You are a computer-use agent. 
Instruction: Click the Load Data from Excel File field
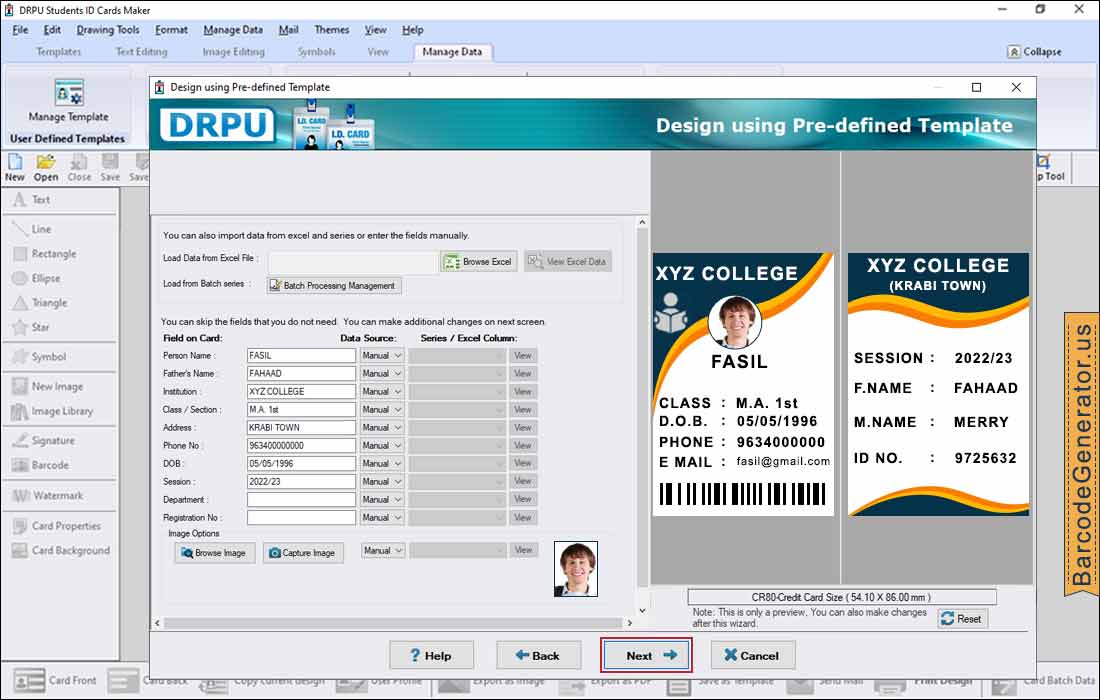coord(353,262)
